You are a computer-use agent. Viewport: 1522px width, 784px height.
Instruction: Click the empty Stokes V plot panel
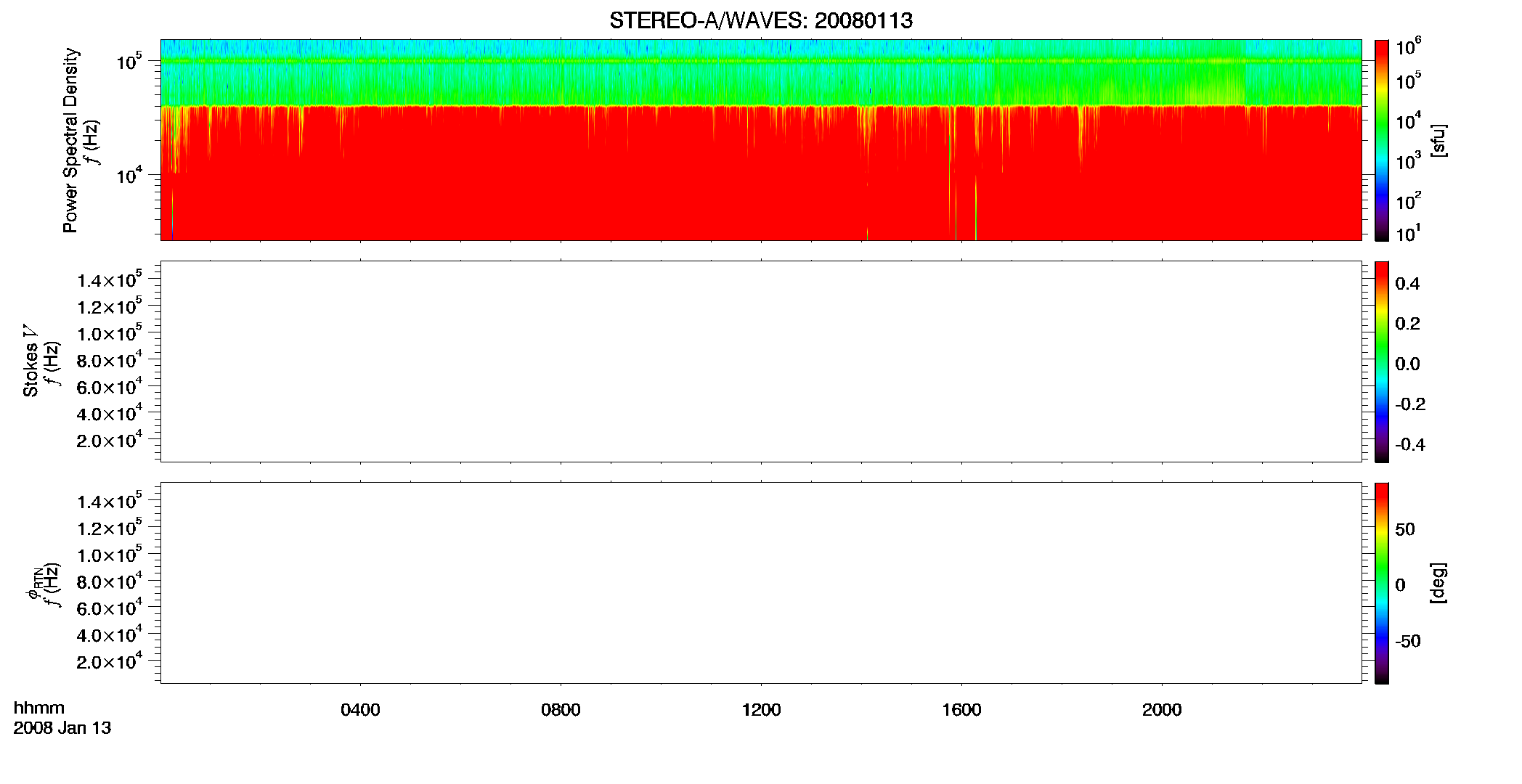[x=761, y=362]
